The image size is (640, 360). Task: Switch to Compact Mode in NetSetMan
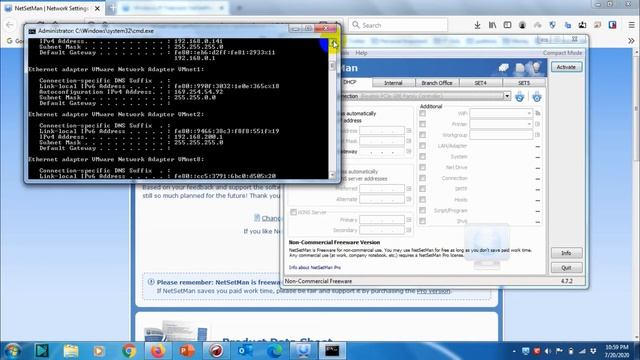(562, 53)
